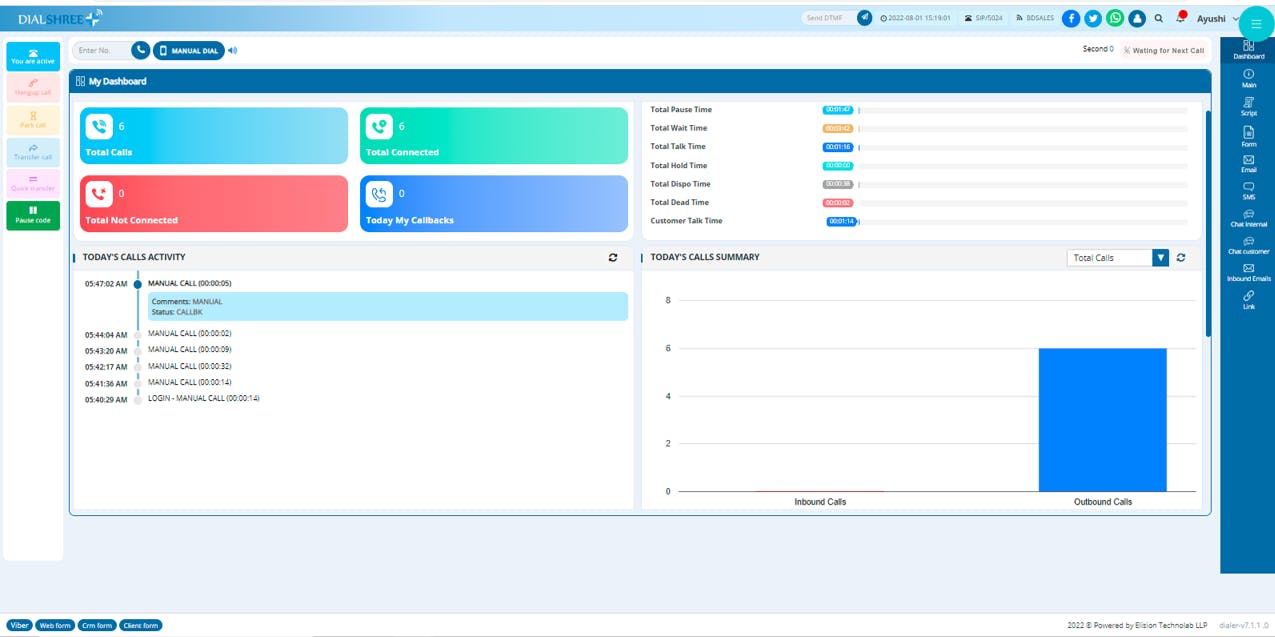Open Inbound Emails in right sidebar
This screenshot has width=1275, height=637.
(x=1249, y=272)
